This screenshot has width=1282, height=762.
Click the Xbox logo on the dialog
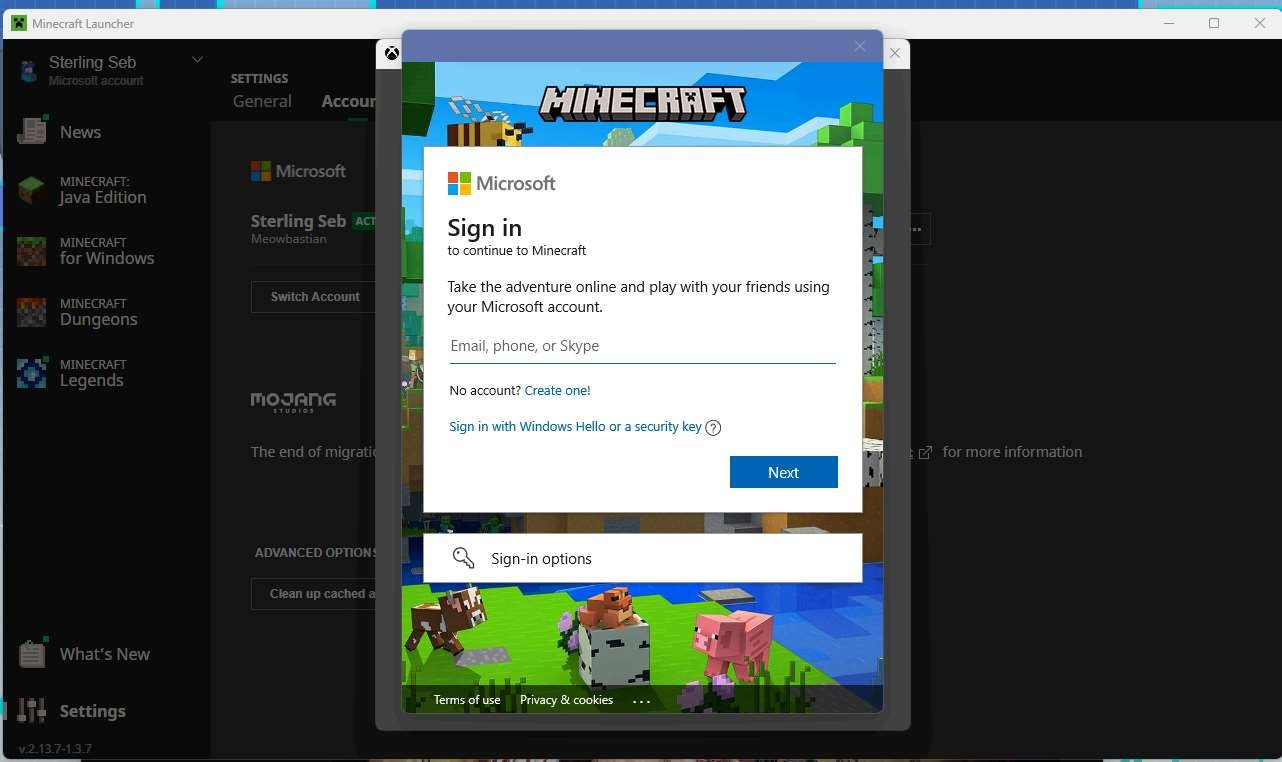point(392,53)
